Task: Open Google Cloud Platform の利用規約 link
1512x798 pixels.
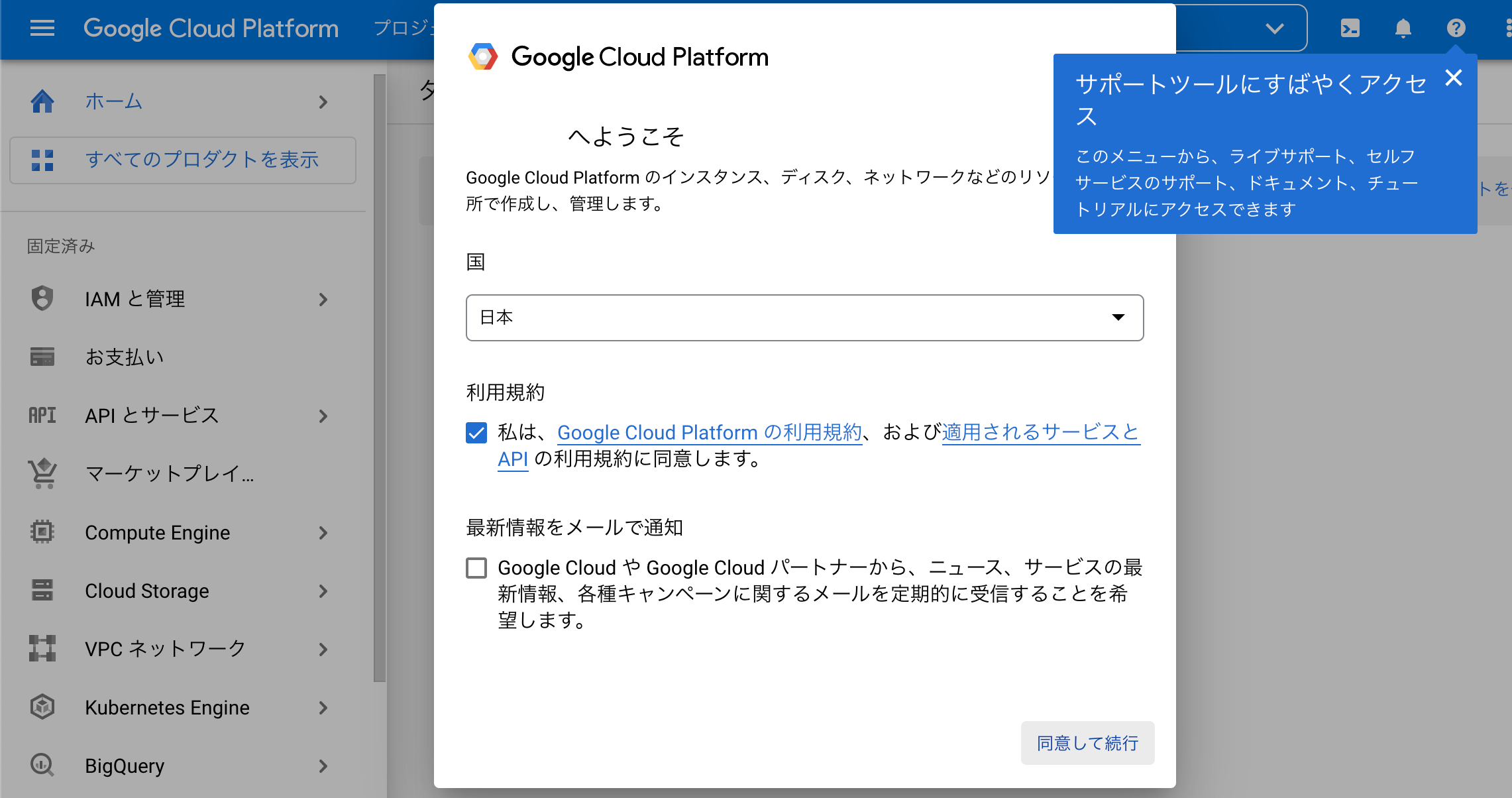Action: coord(710,433)
